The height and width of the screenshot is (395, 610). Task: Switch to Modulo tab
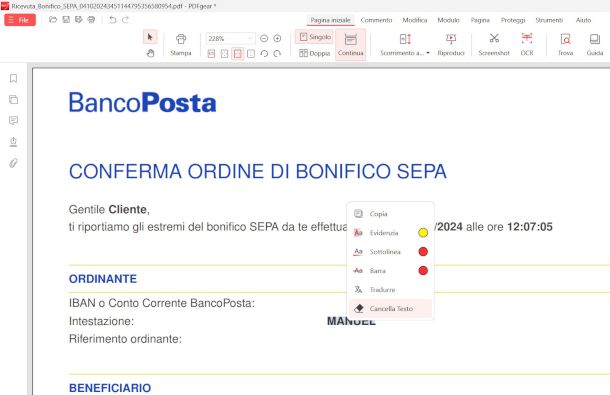pyautogui.click(x=448, y=20)
